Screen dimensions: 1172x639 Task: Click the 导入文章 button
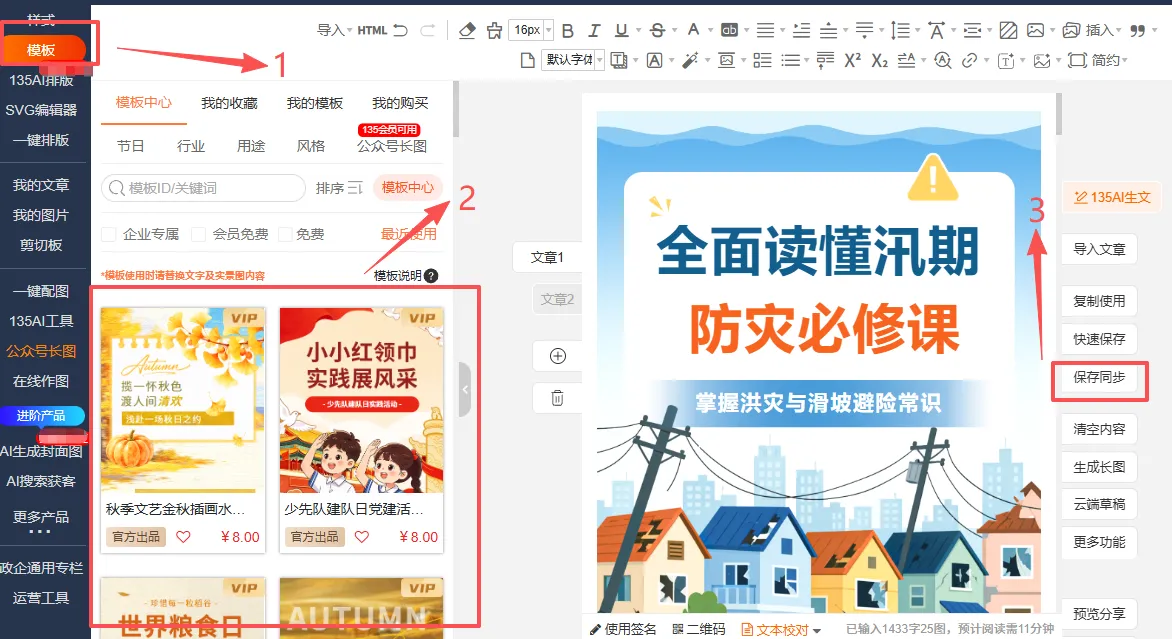pos(1099,249)
